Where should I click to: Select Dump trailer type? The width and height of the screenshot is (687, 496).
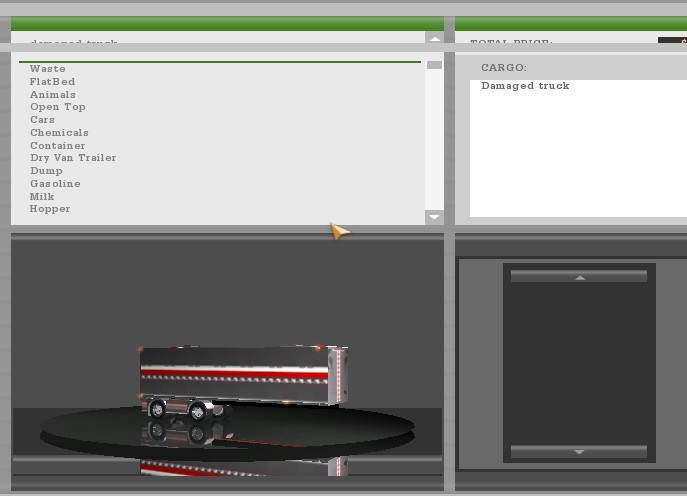click(x=46, y=171)
